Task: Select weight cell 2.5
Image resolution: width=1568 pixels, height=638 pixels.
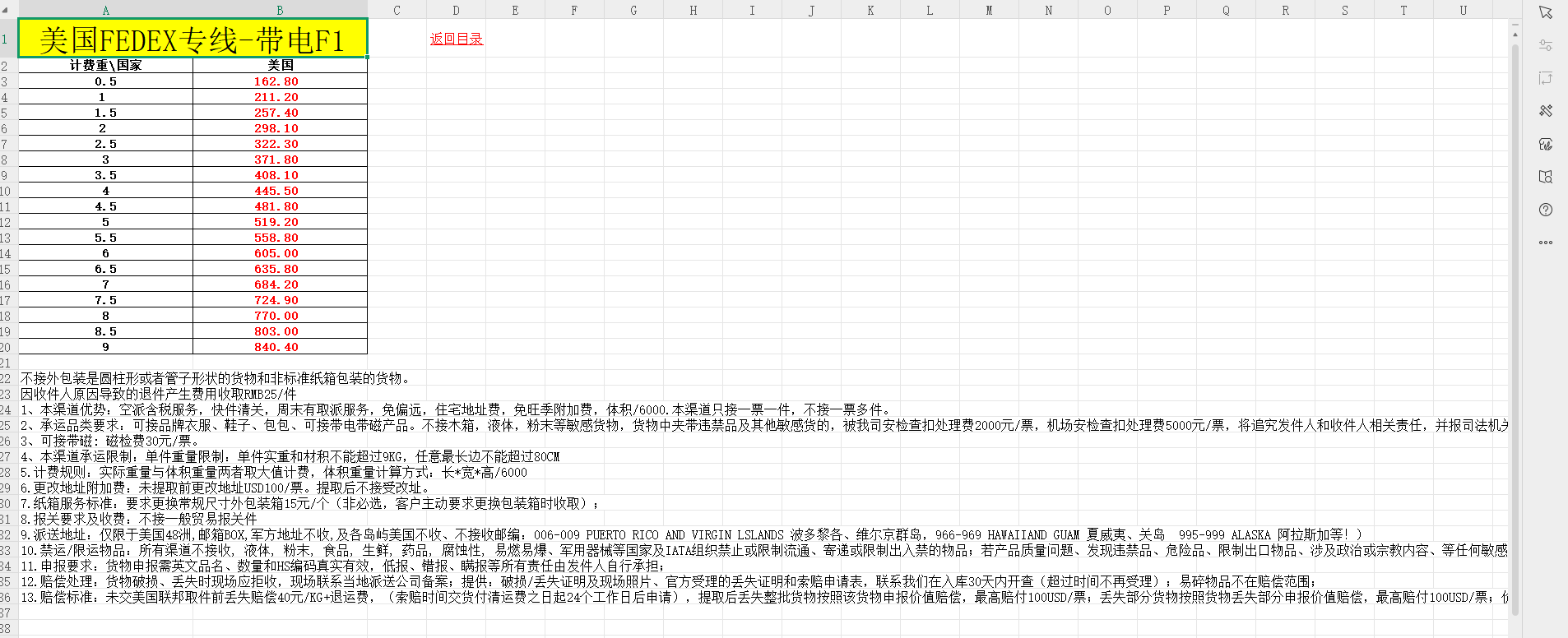Action: [105, 144]
